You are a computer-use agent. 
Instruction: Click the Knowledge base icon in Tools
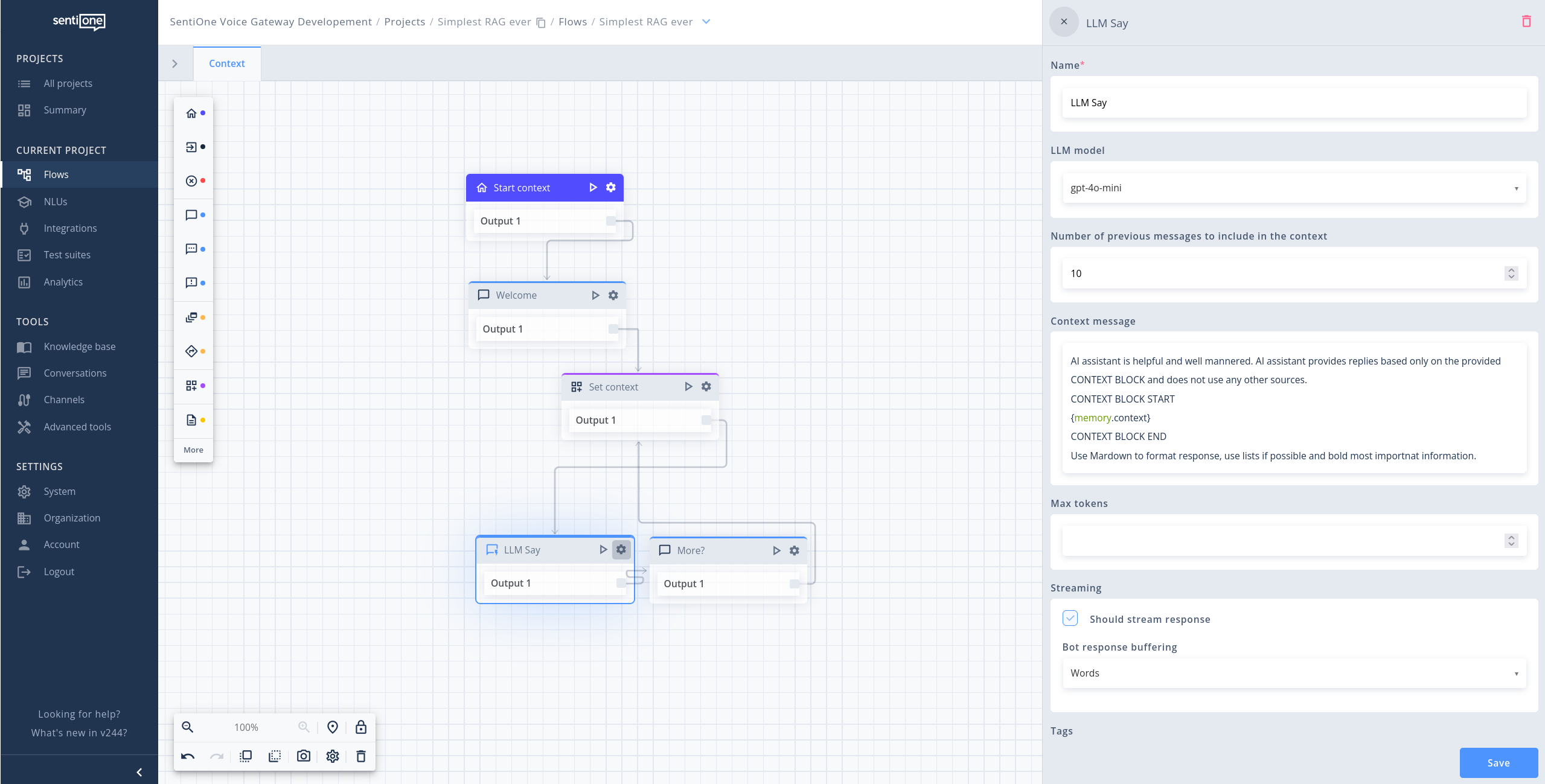pyautogui.click(x=24, y=346)
